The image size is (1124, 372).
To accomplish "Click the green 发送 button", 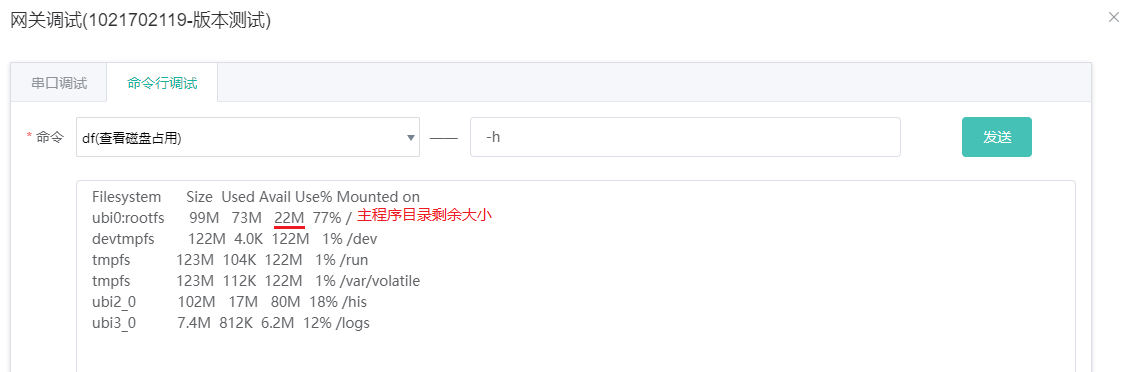I will [x=996, y=137].
